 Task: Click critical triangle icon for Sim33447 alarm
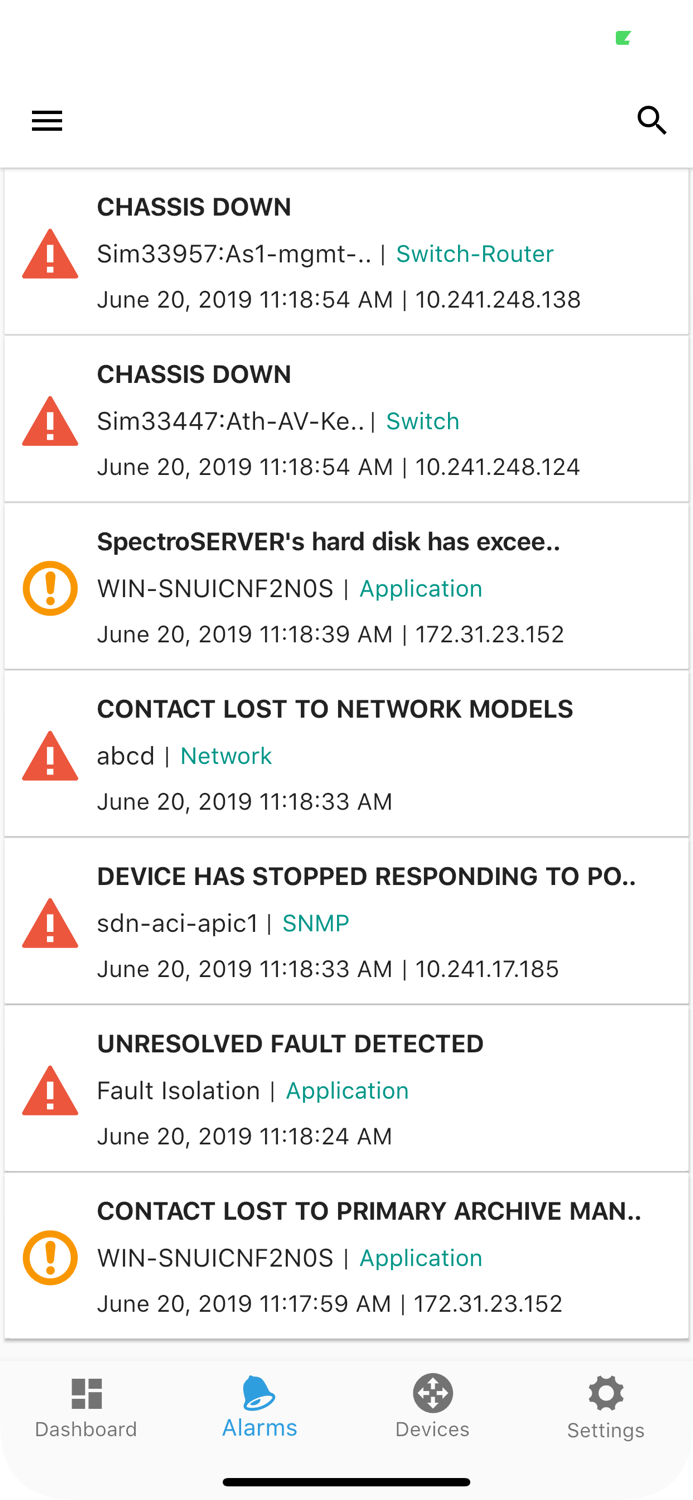[x=50, y=421]
